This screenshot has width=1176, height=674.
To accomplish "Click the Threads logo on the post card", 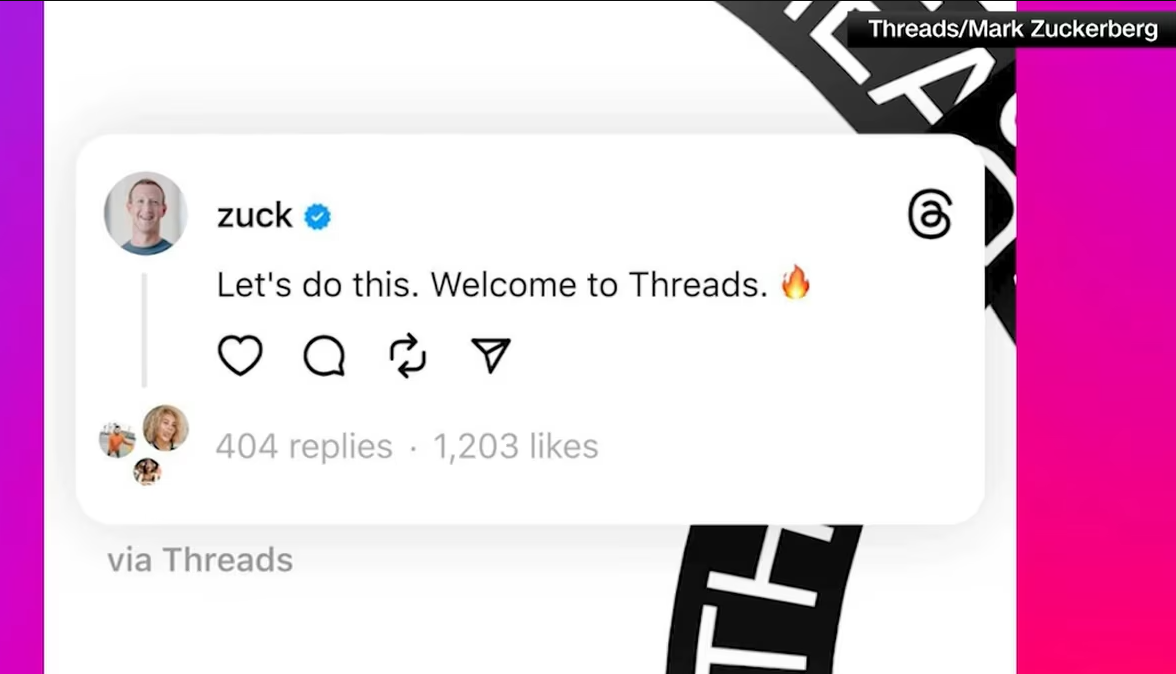I will pos(930,215).
